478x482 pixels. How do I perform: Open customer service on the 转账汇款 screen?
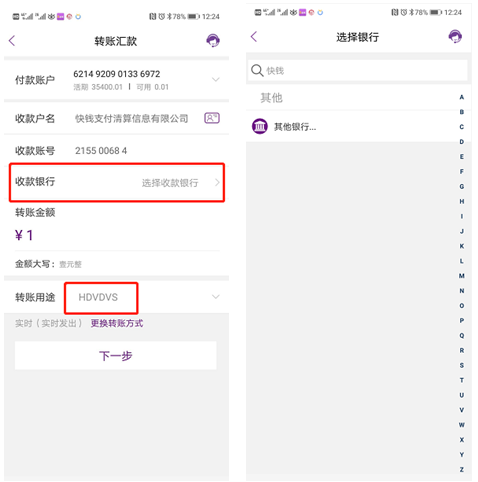(213, 41)
